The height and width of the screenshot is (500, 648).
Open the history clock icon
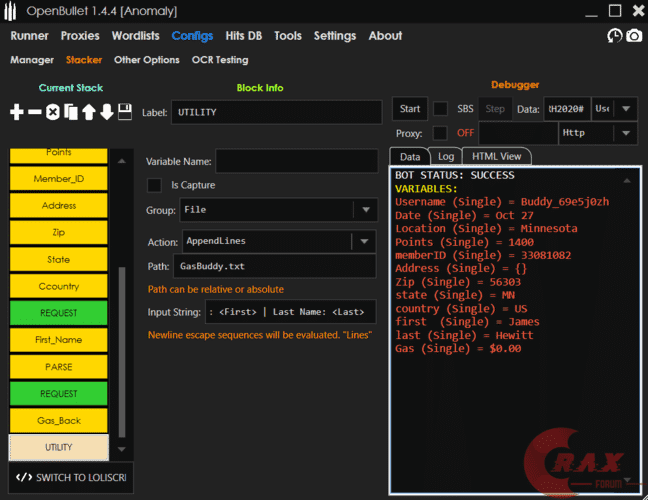pos(615,36)
